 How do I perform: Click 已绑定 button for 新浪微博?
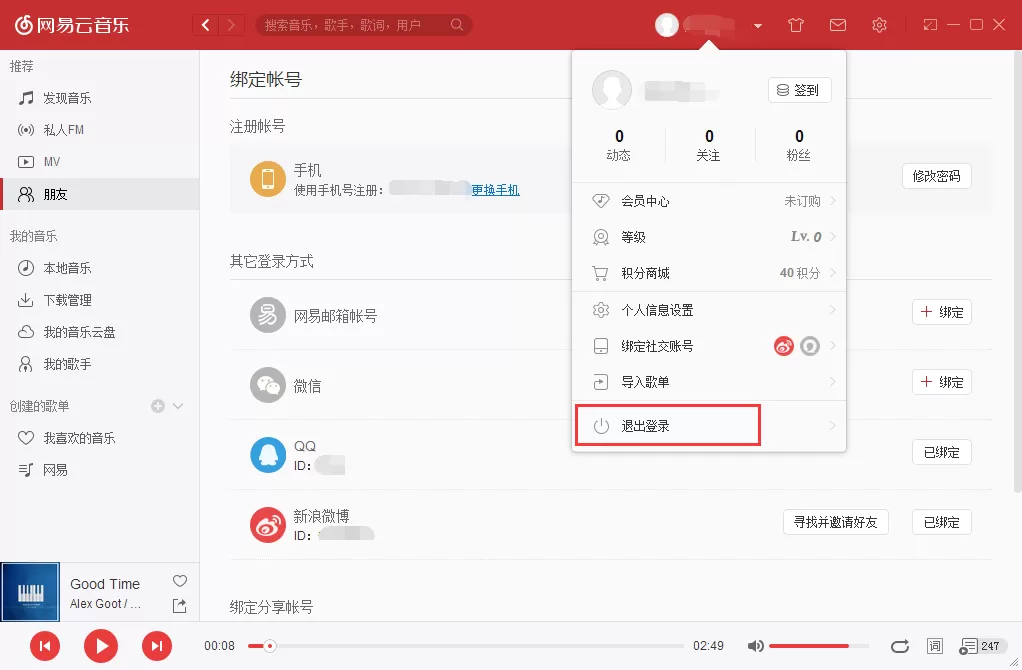942,522
